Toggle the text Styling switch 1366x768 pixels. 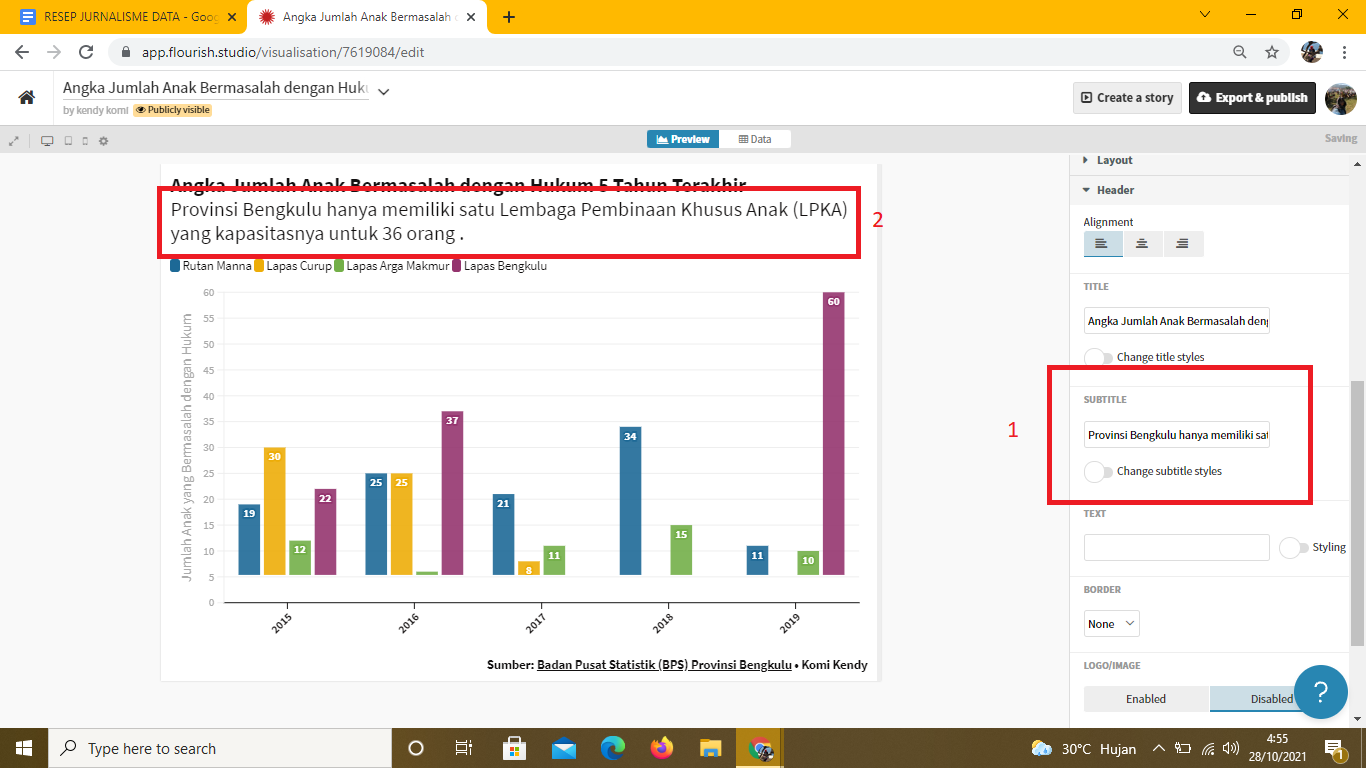click(x=1293, y=547)
